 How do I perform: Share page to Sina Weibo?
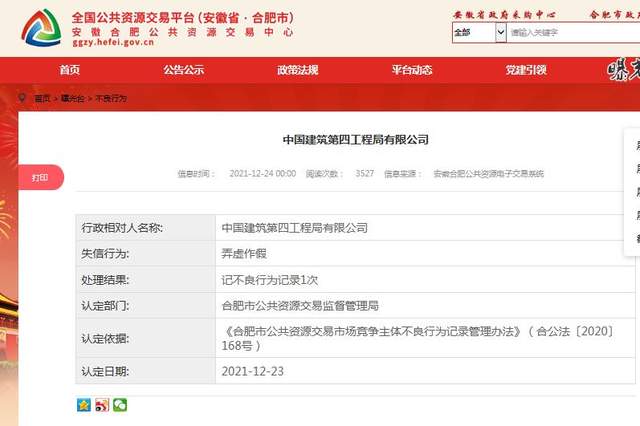[102, 405]
